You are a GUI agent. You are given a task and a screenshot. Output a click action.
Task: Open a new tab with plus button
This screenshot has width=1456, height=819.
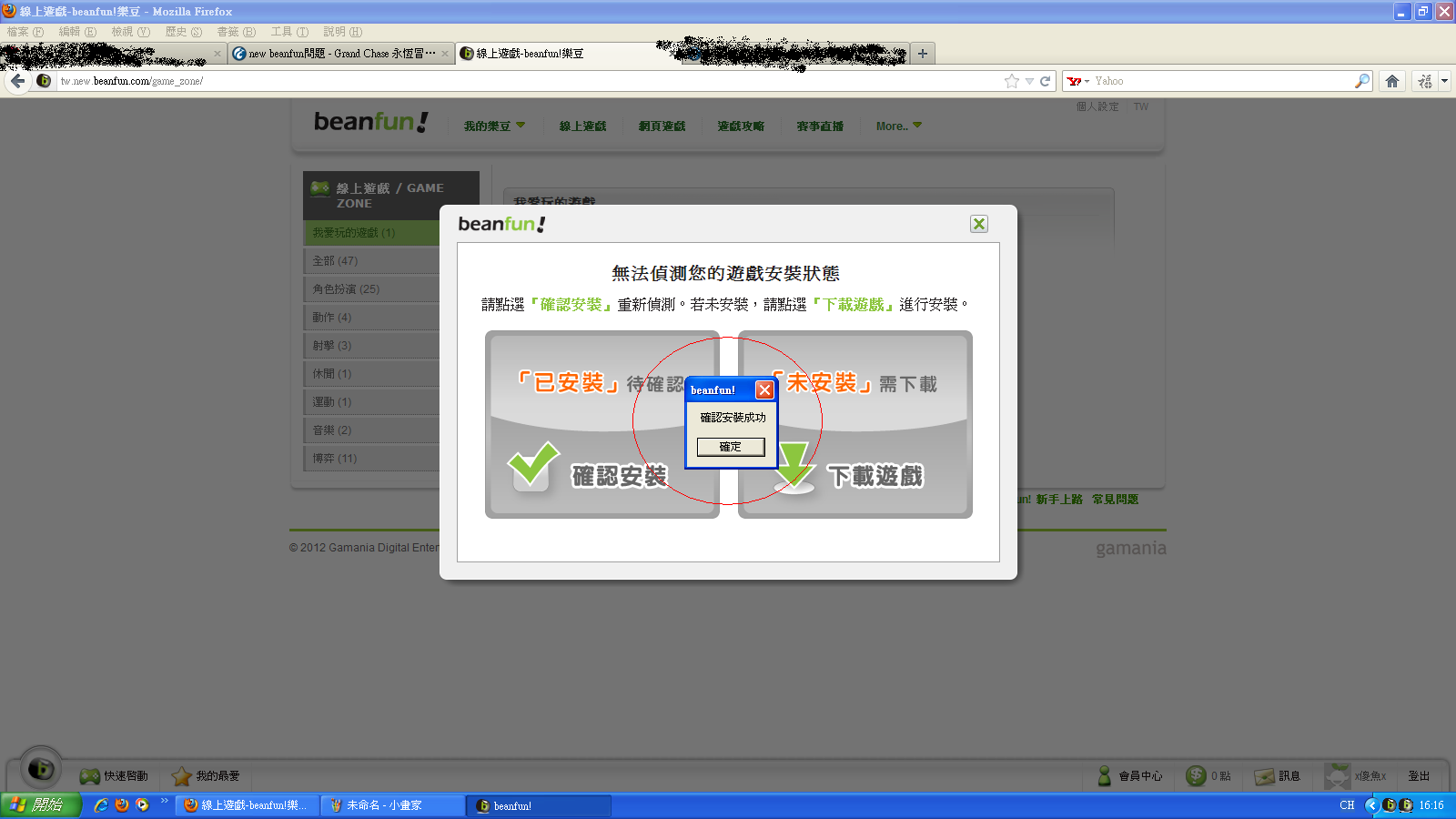tap(923, 54)
